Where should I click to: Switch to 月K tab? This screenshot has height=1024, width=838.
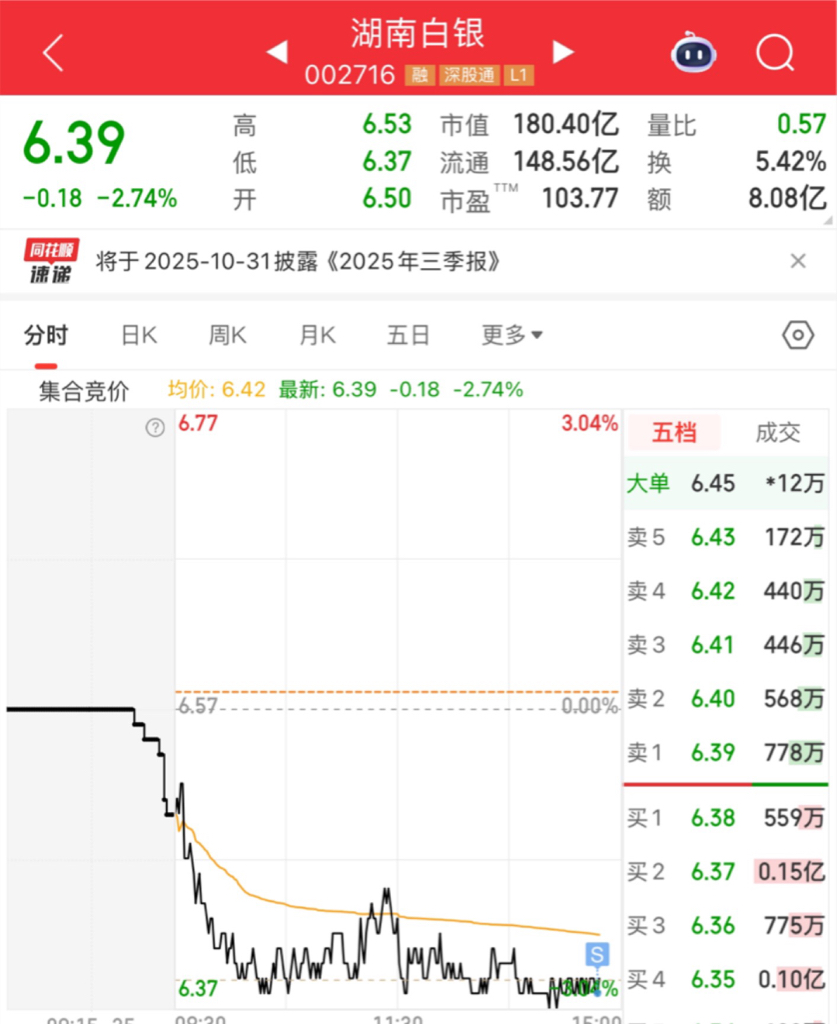[317, 335]
